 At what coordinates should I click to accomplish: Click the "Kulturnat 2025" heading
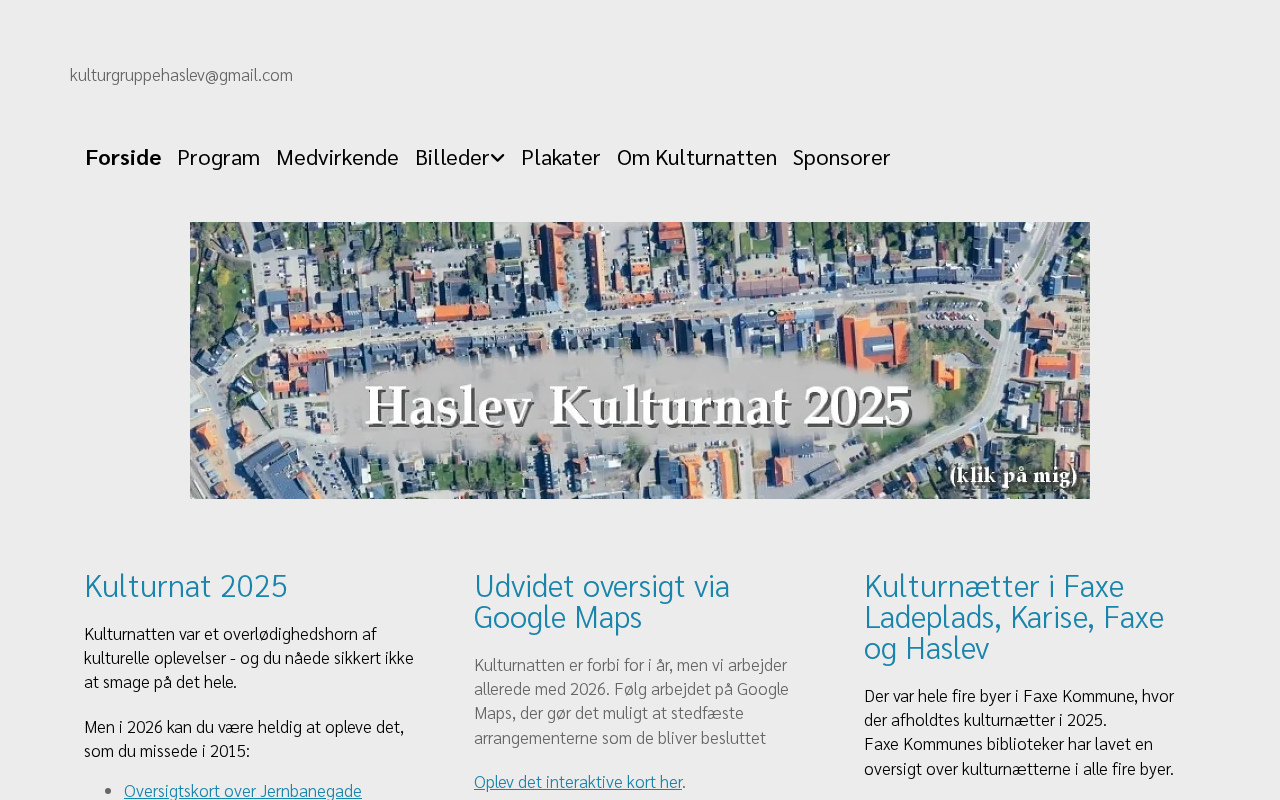click(186, 585)
